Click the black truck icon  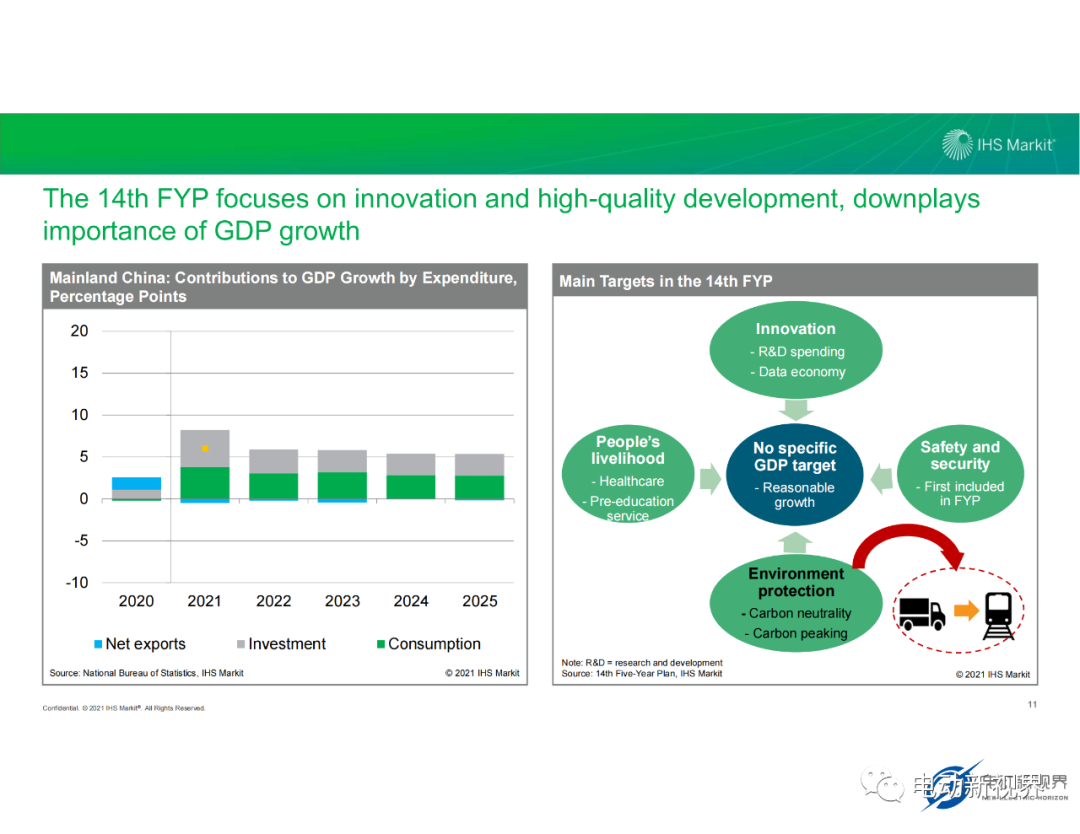pos(922,613)
